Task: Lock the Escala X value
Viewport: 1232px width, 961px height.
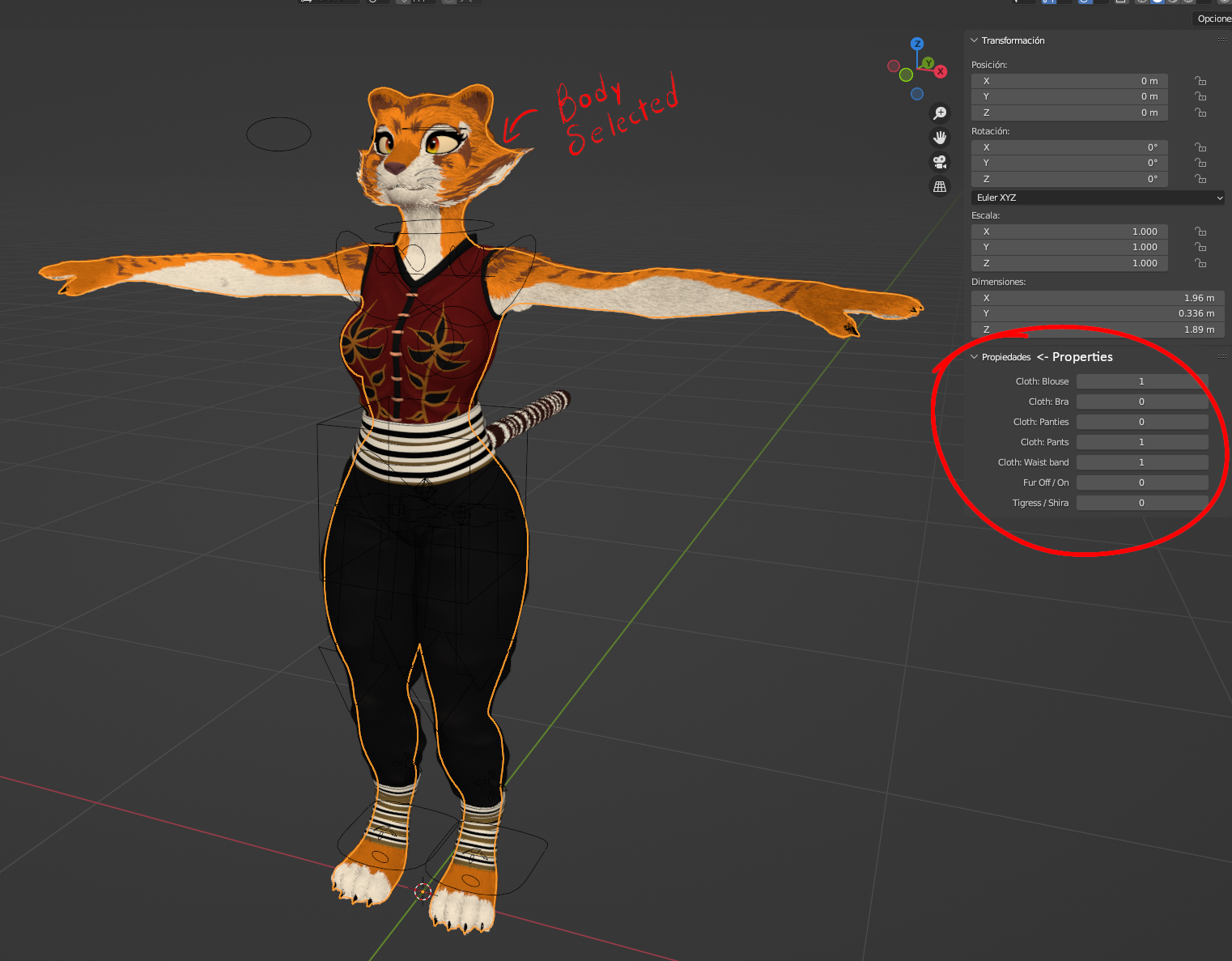Action: pos(1200,232)
